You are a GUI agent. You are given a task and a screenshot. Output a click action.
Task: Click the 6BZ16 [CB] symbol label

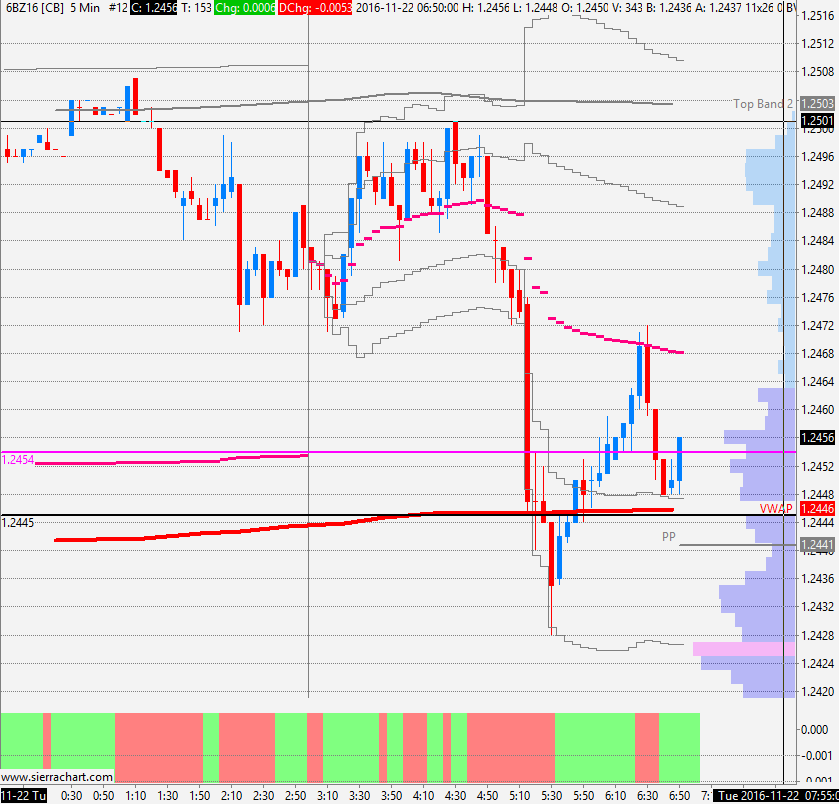click(x=35, y=7)
